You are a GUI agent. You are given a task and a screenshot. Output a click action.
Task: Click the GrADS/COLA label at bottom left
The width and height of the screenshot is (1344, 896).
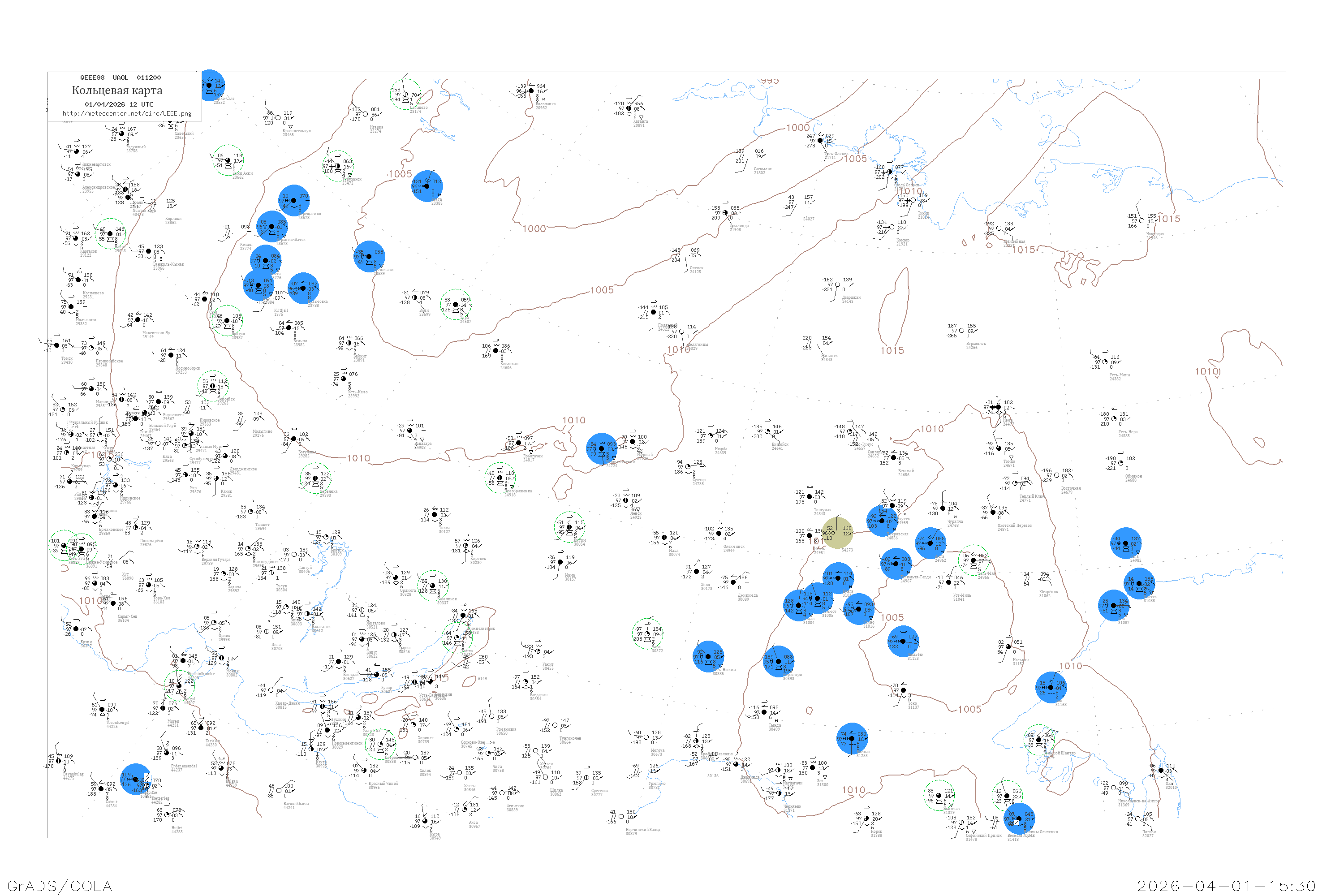[x=60, y=886]
